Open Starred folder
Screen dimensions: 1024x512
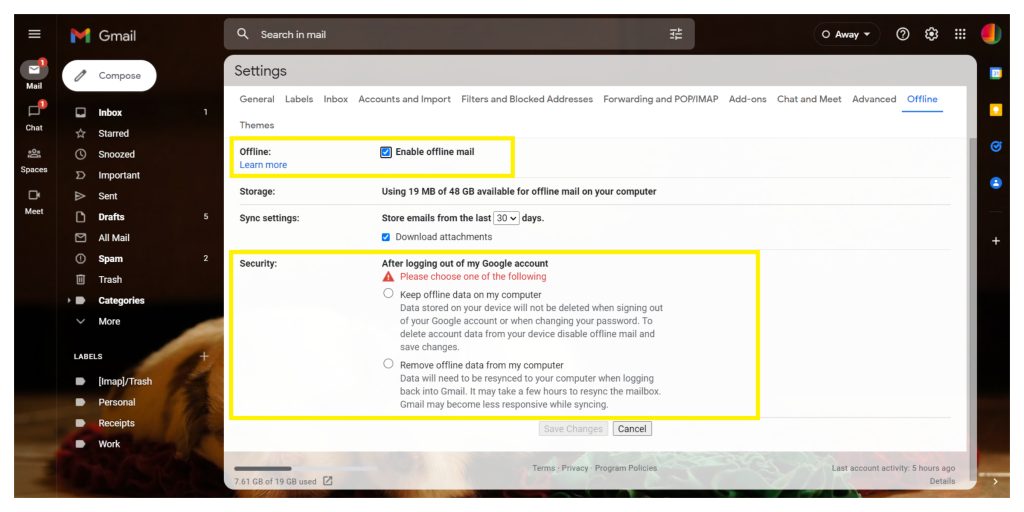pyautogui.click(x=114, y=133)
